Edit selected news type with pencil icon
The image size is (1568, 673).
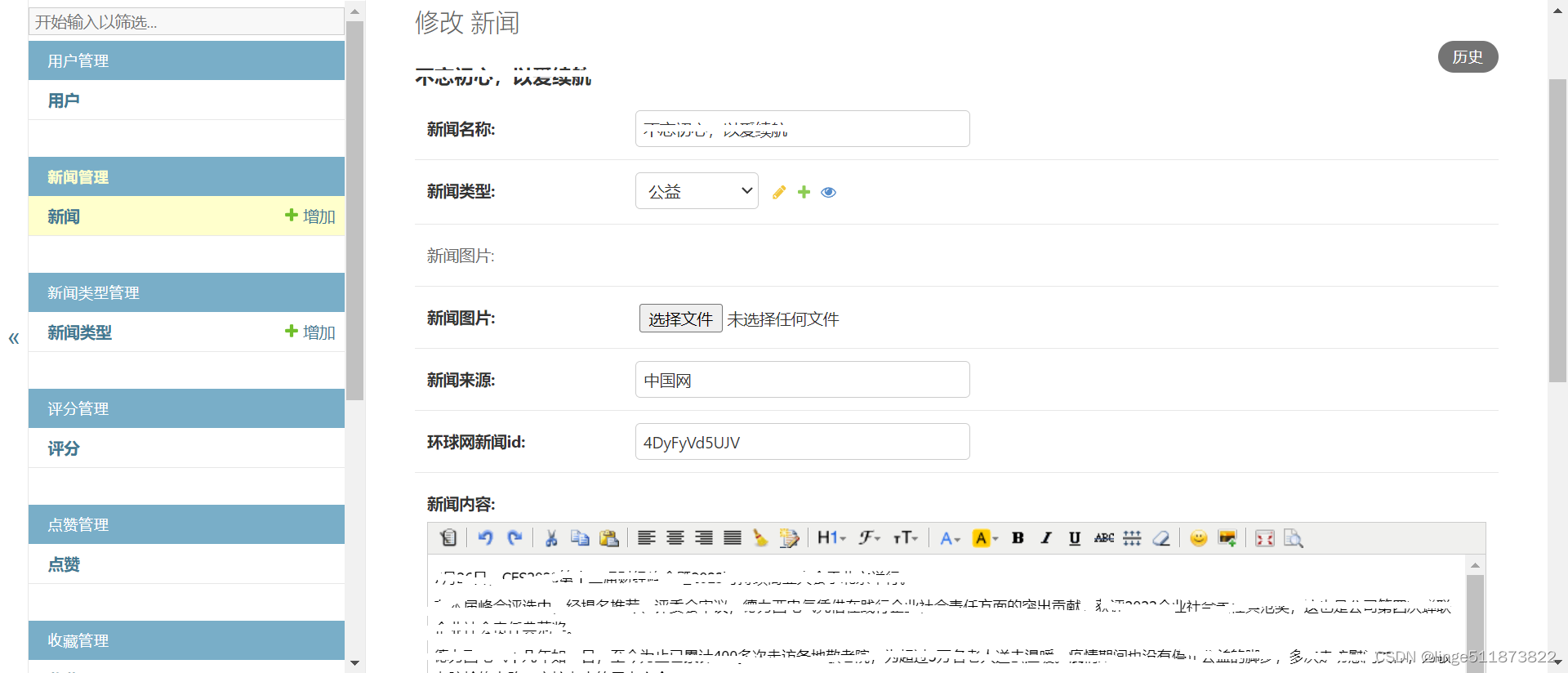779,192
